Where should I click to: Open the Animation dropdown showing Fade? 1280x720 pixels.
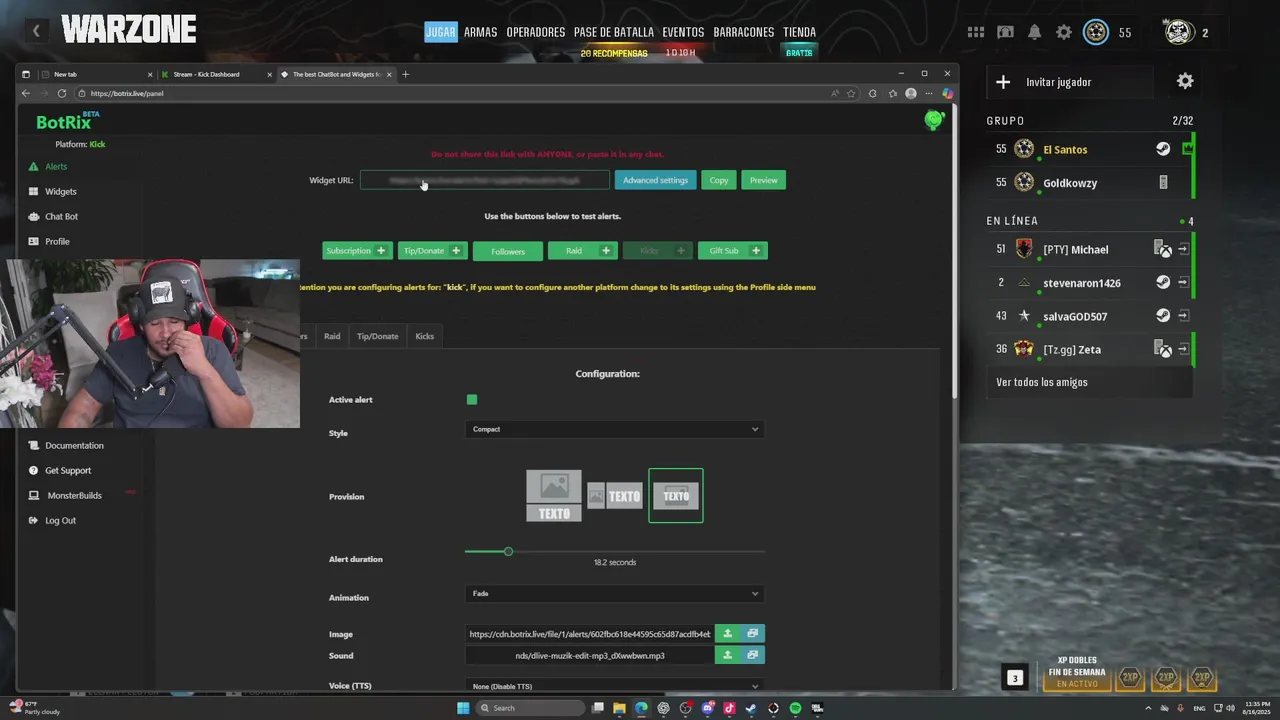click(x=615, y=593)
